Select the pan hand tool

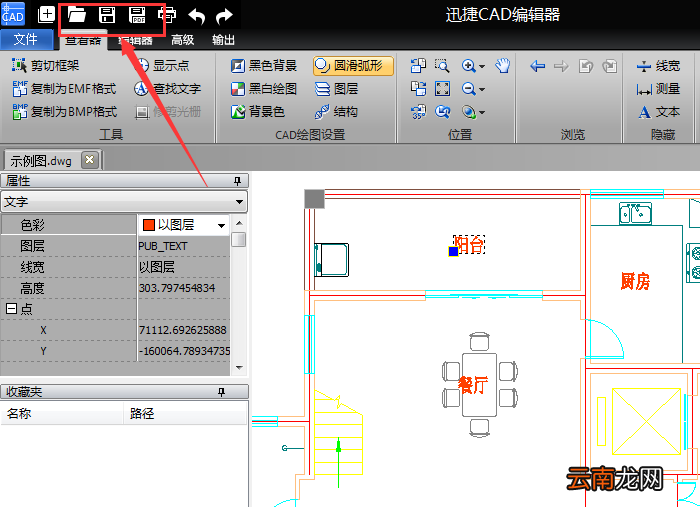click(x=503, y=66)
